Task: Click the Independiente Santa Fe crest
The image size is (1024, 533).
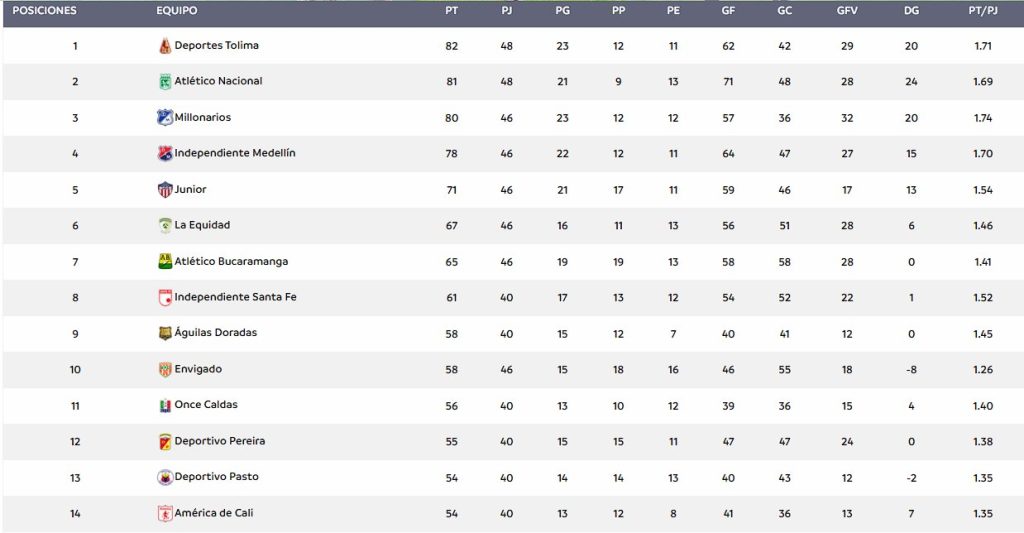Action: point(165,297)
